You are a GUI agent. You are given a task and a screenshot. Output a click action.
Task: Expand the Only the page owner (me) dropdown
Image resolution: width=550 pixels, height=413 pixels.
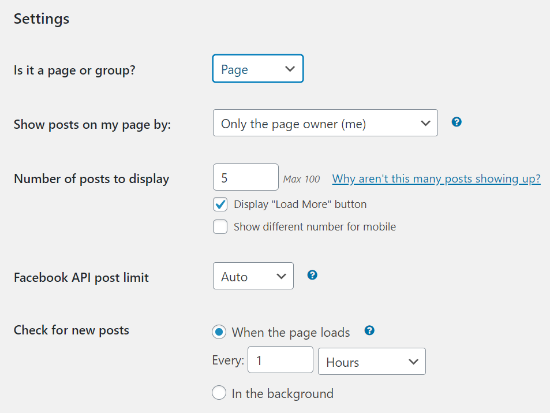(x=325, y=123)
